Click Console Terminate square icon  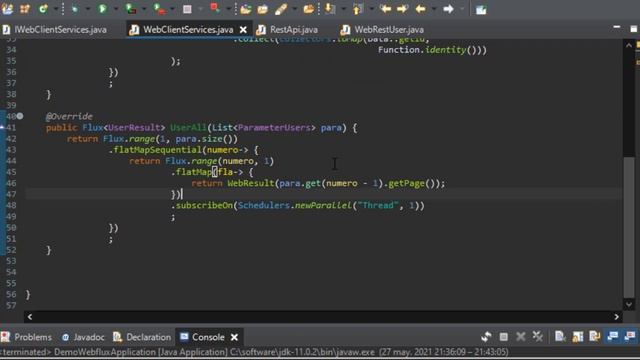pos(504,337)
